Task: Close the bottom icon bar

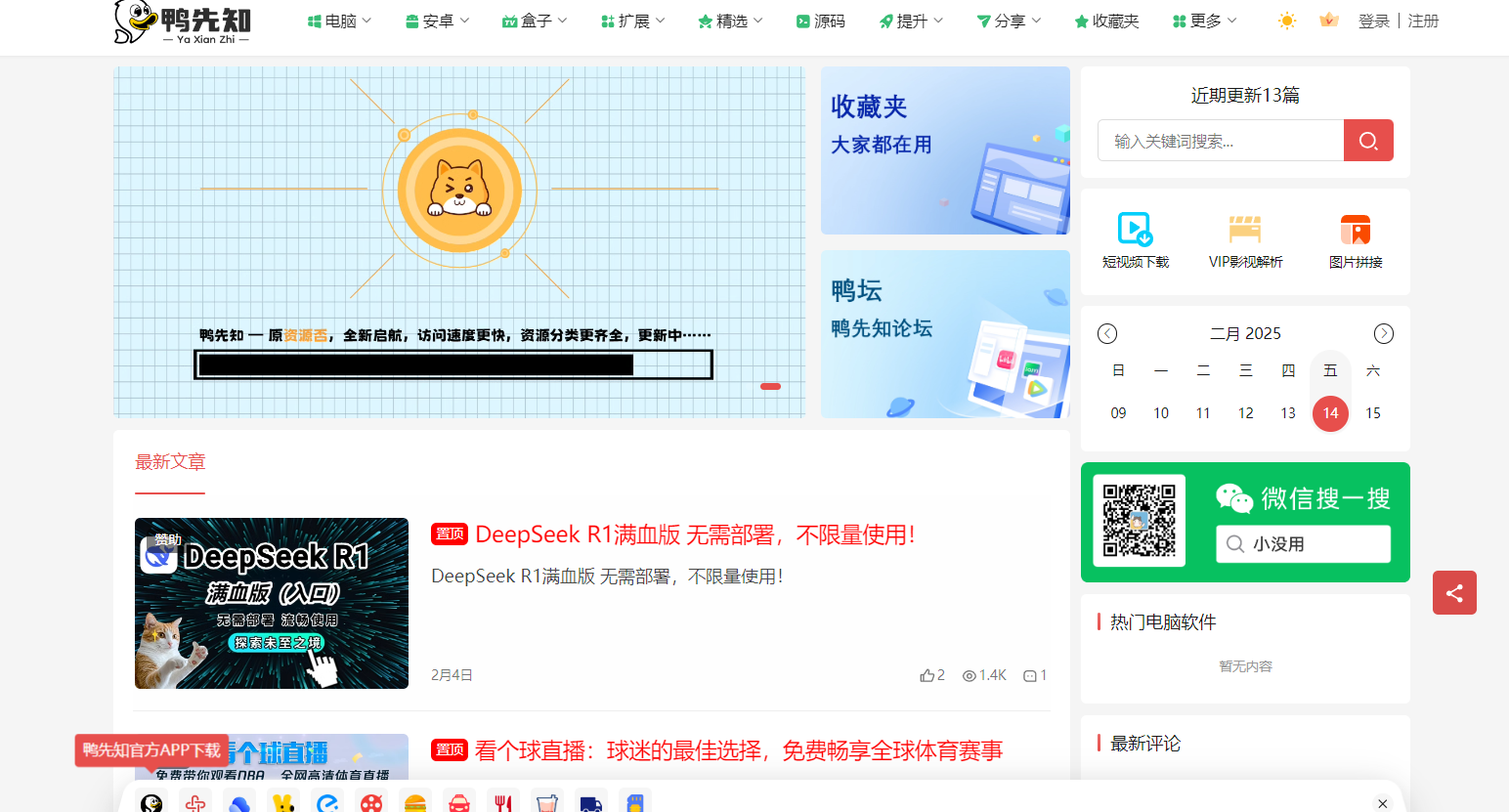Action: click(1383, 803)
